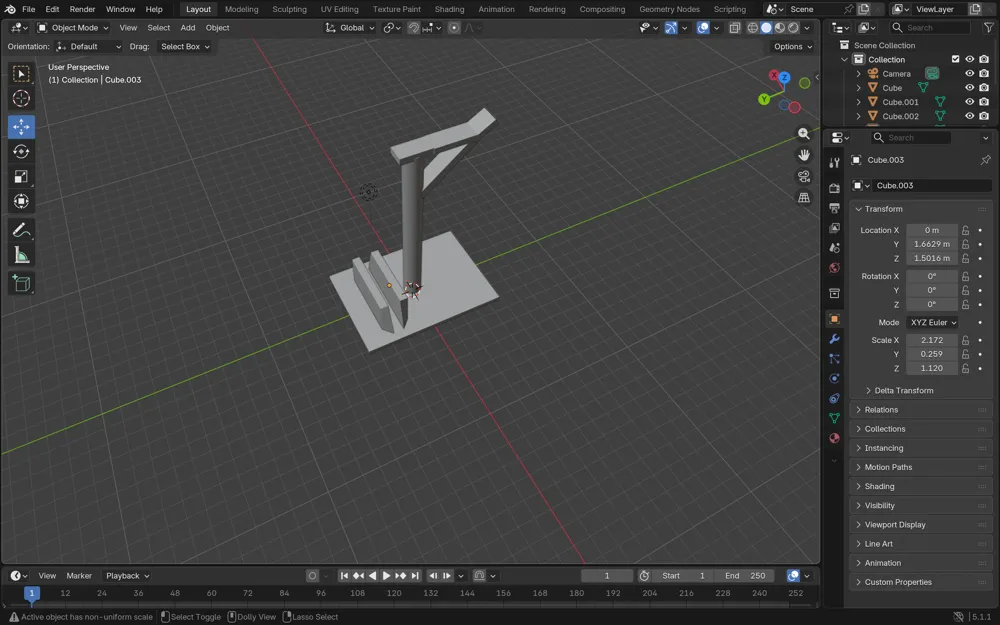Activate the Cursor tool
Image resolution: width=1000 pixels, height=625 pixels.
[x=21, y=98]
